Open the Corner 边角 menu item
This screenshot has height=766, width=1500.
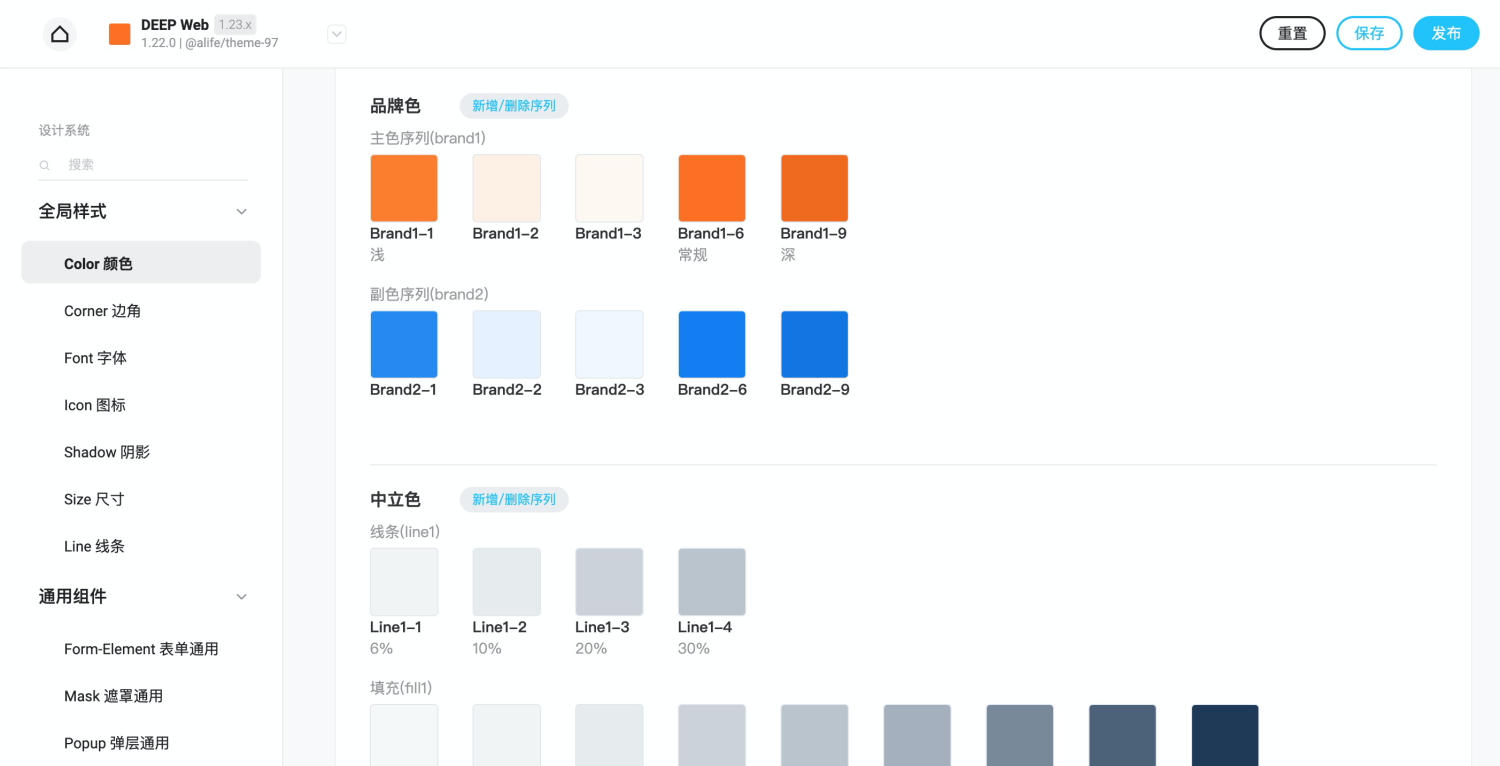[102, 311]
